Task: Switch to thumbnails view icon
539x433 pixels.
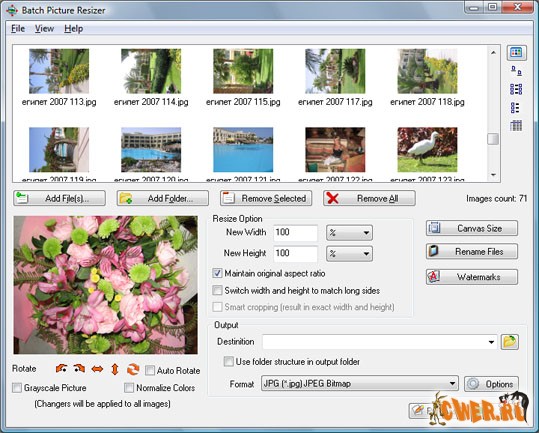Action: tap(516, 53)
